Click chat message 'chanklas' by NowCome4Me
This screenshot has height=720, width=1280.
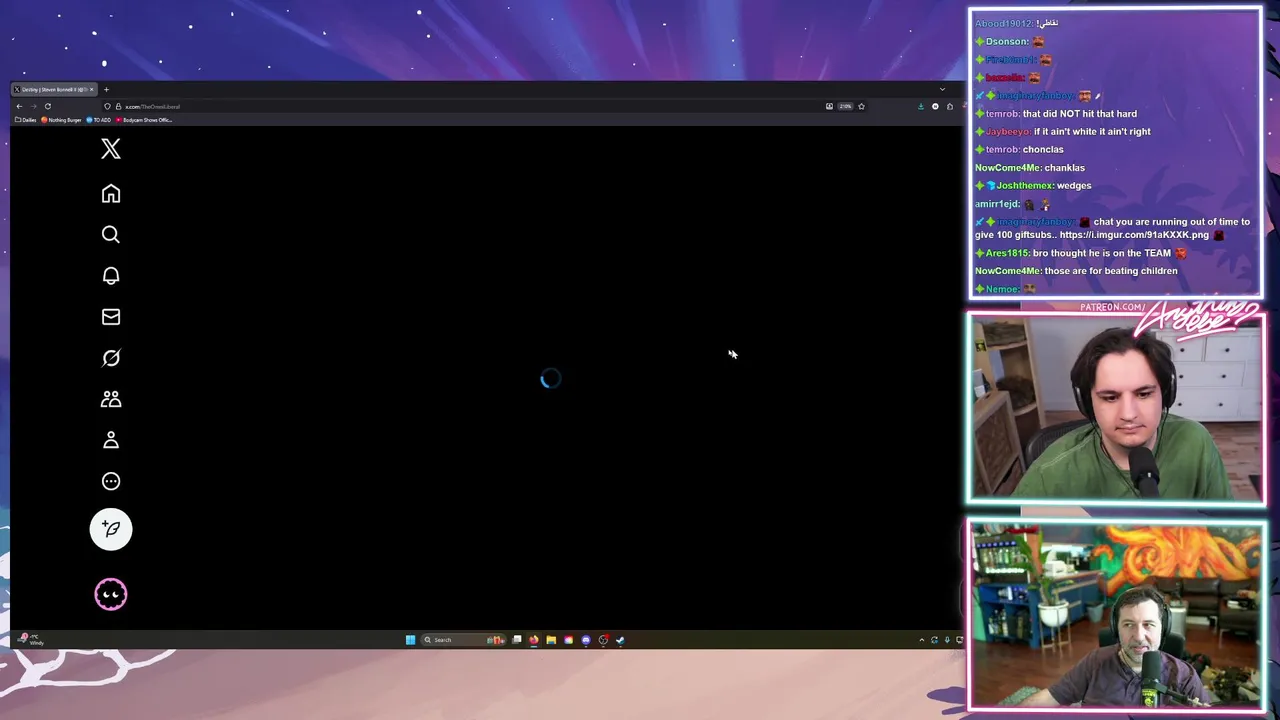pos(1064,167)
